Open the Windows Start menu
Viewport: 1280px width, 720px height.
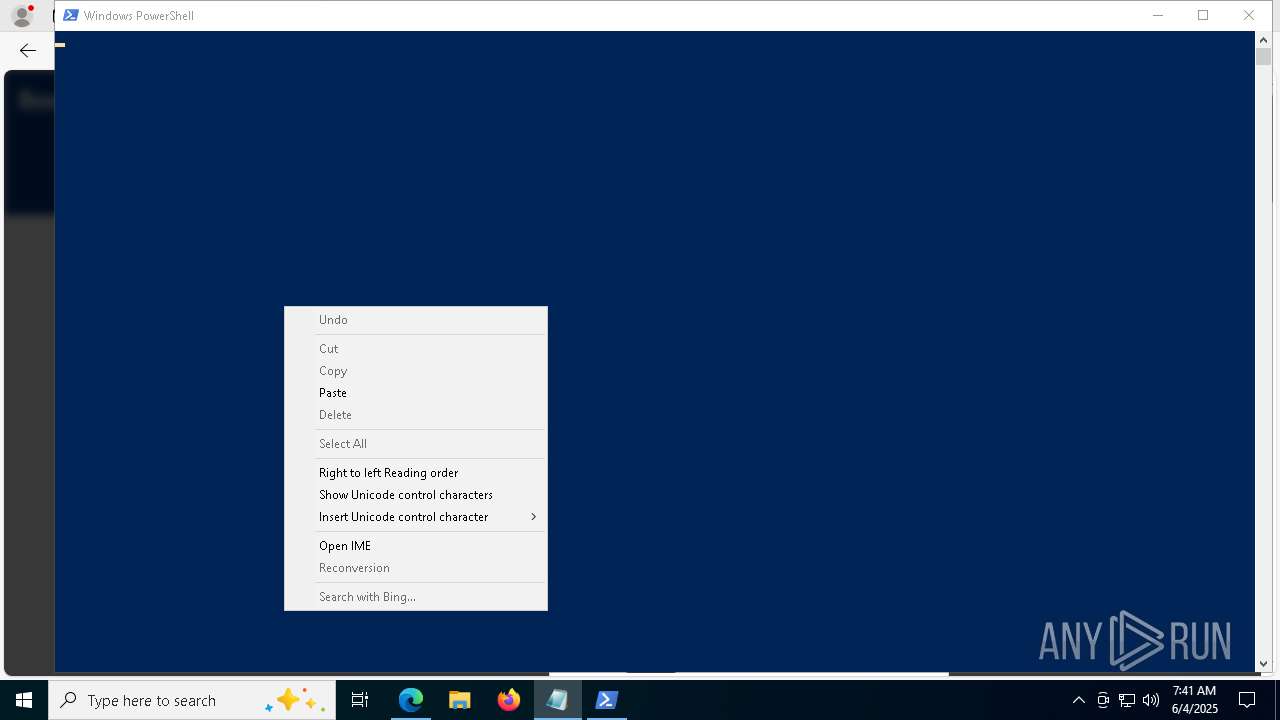24,700
